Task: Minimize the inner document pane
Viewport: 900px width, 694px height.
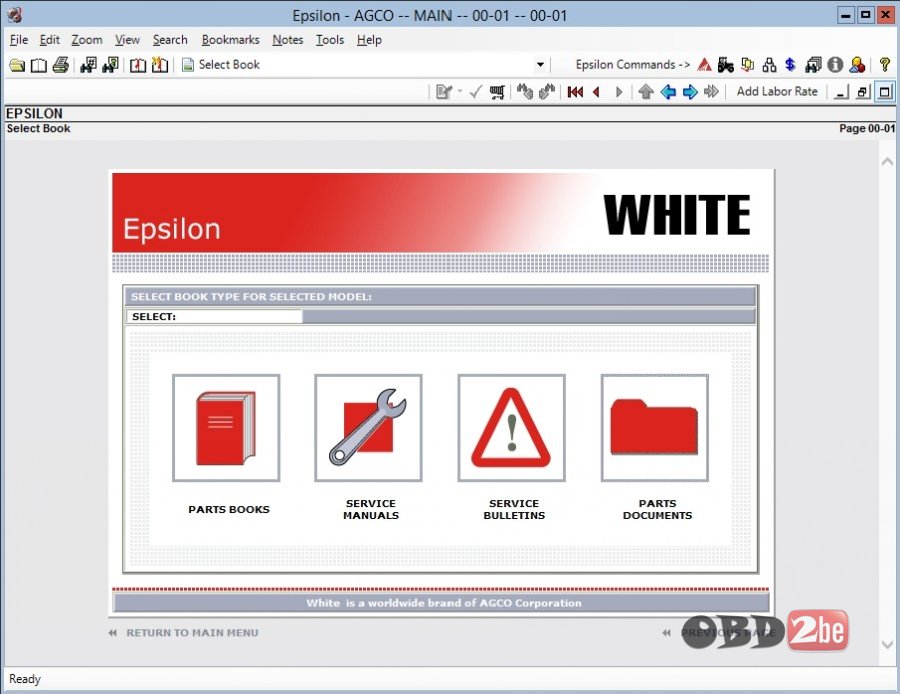Action: click(841, 92)
